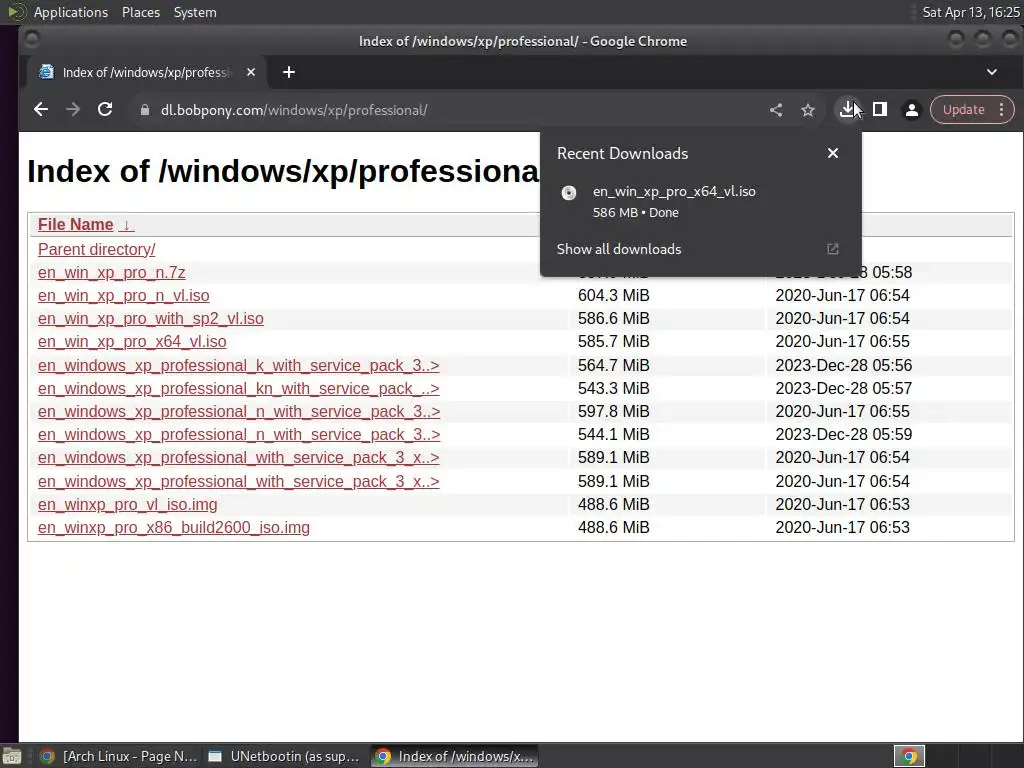Open Chrome three-dot menu
Screen dimensions: 1024x768
click(1001, 110)
